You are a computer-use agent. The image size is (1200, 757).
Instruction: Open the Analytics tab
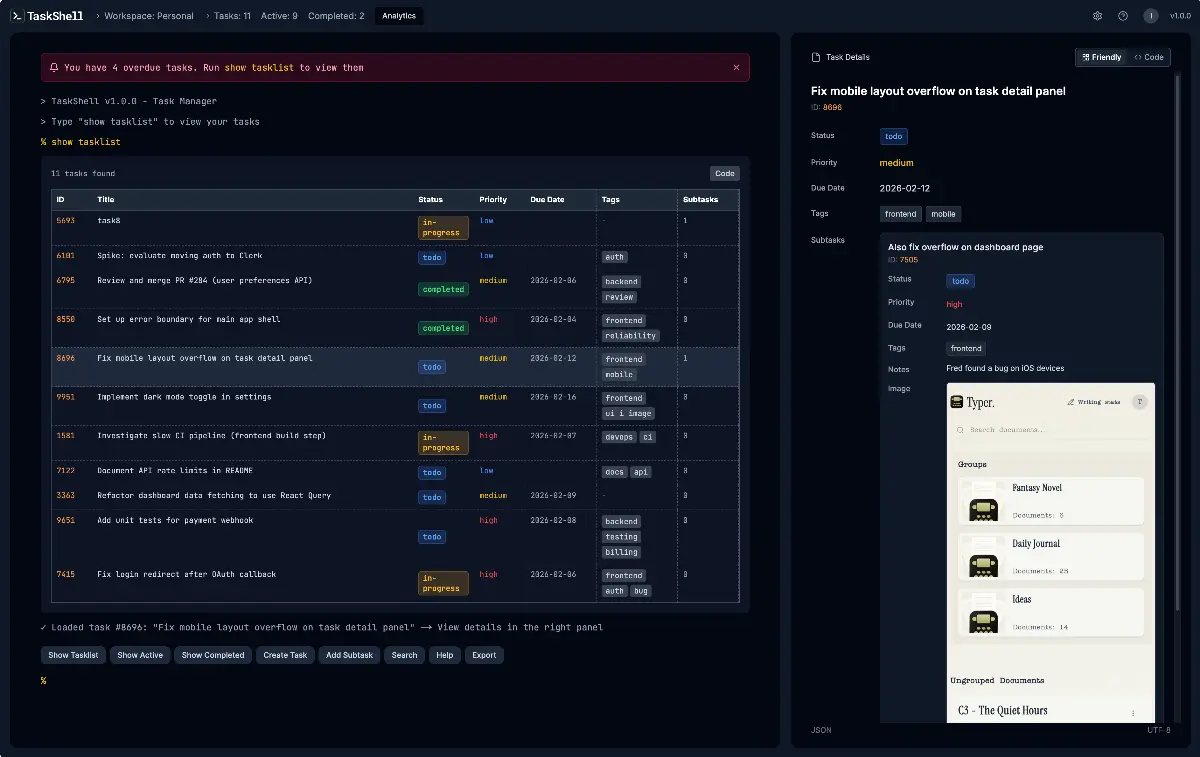[399, 16]
